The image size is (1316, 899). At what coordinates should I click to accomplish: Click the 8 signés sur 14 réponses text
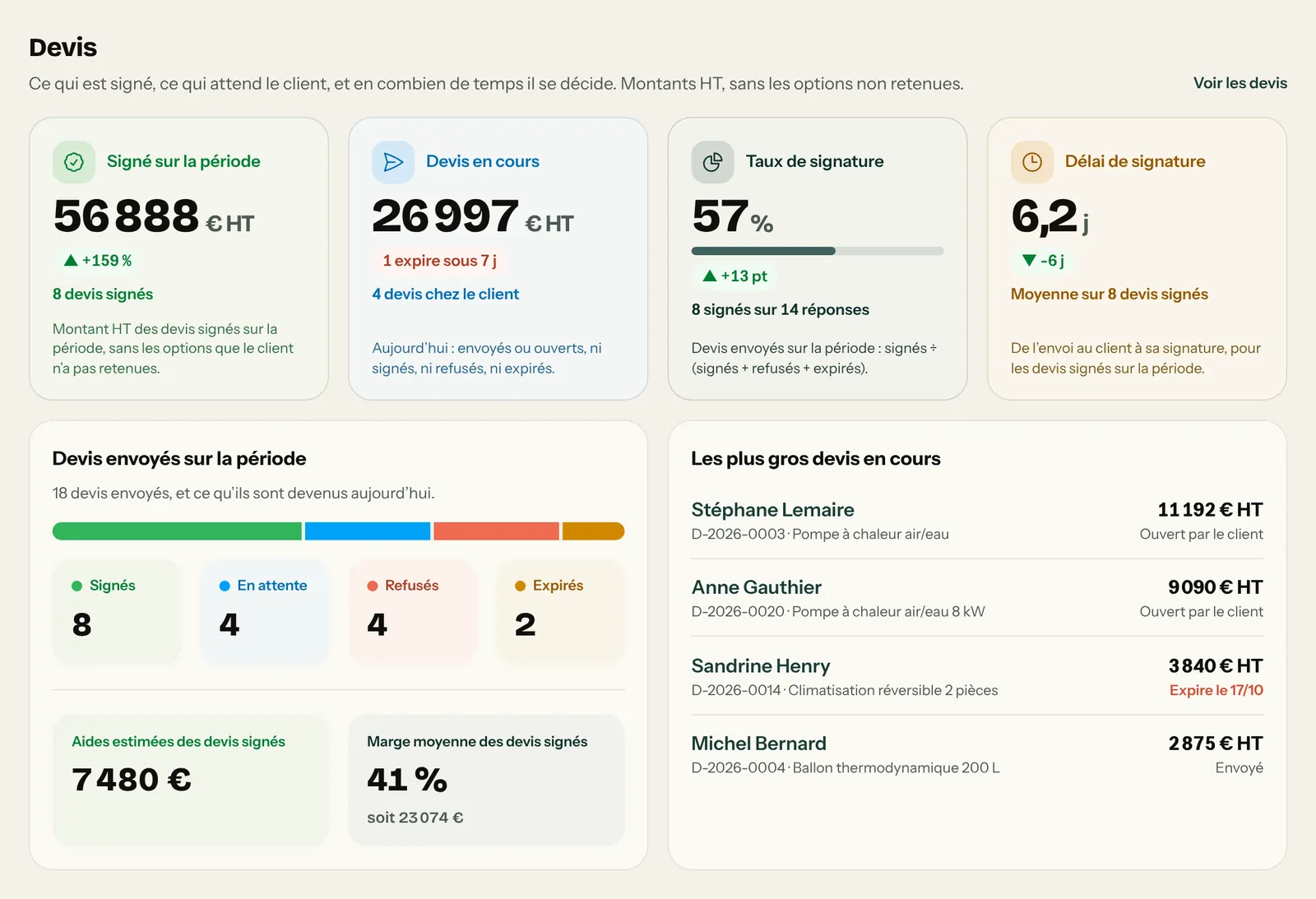[x=781, y=309]
